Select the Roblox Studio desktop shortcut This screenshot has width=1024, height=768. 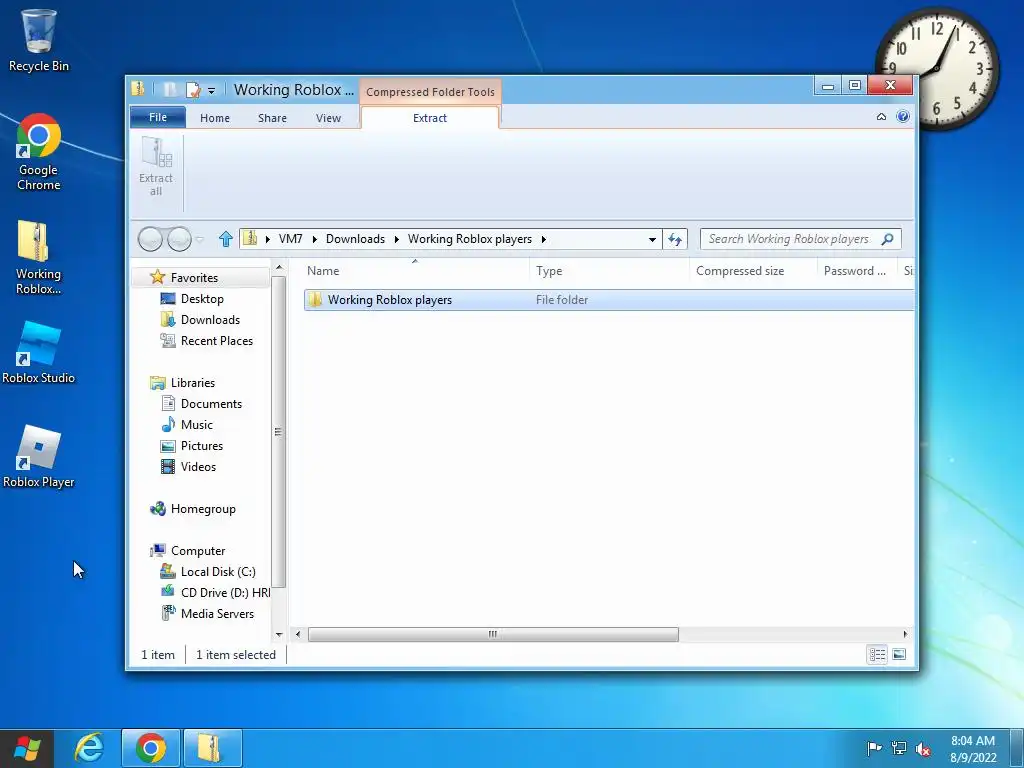pos(39,353)
